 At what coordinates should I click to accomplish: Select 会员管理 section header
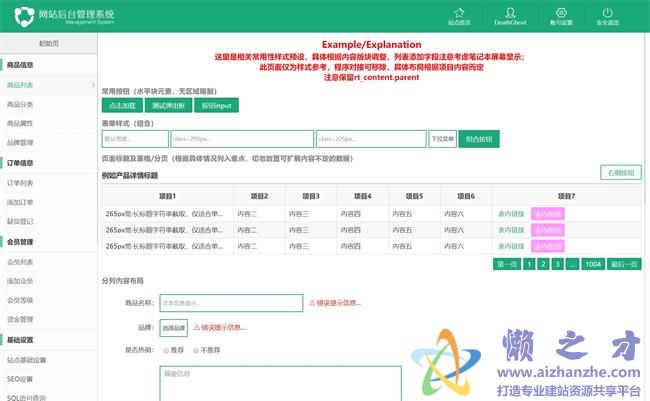point(20,242)
